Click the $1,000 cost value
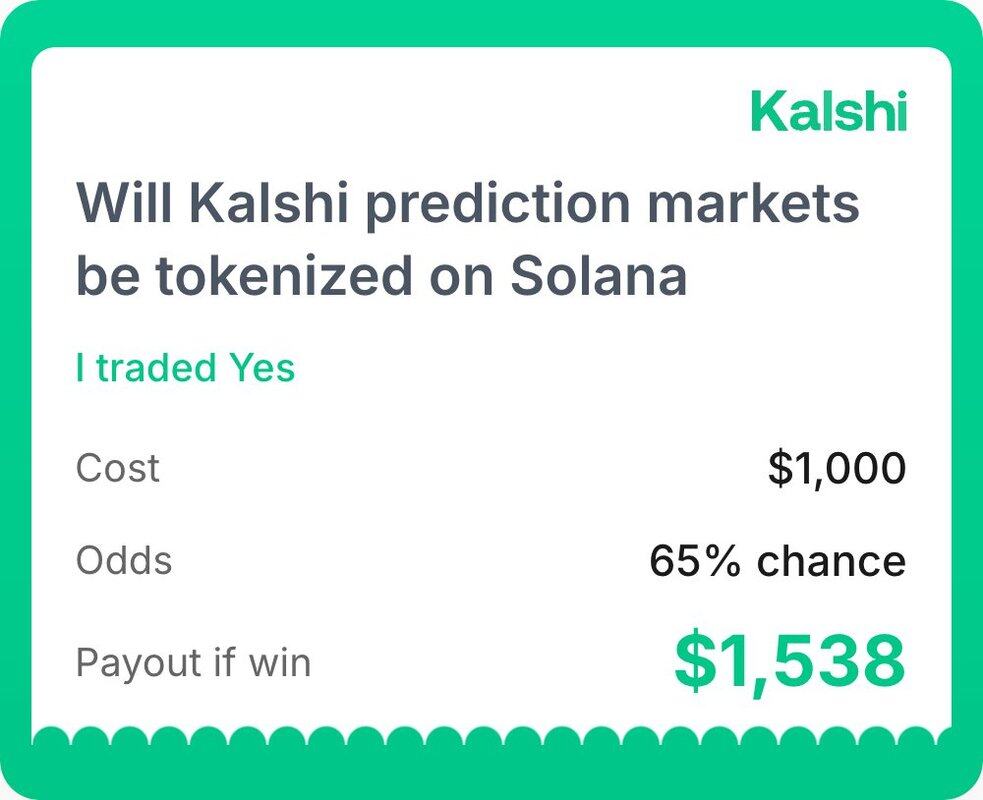Screen dimensions: 983x800 pyautogui.click(x=836, y=468)
